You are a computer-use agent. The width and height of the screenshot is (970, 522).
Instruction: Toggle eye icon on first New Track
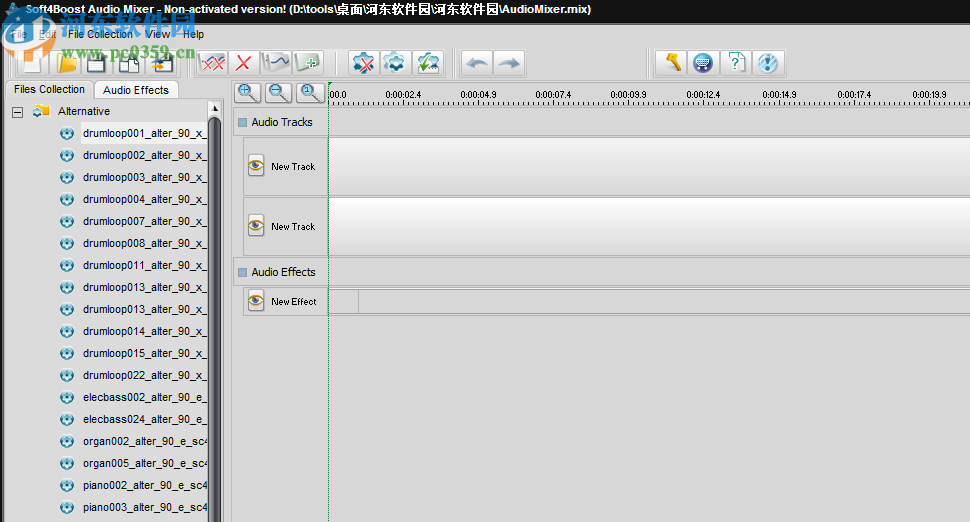256,166
